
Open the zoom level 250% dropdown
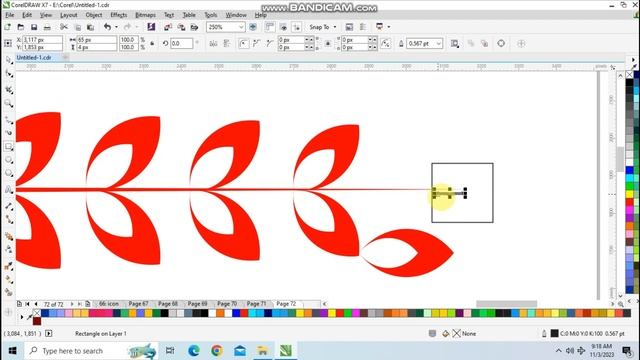pos(241,27)
